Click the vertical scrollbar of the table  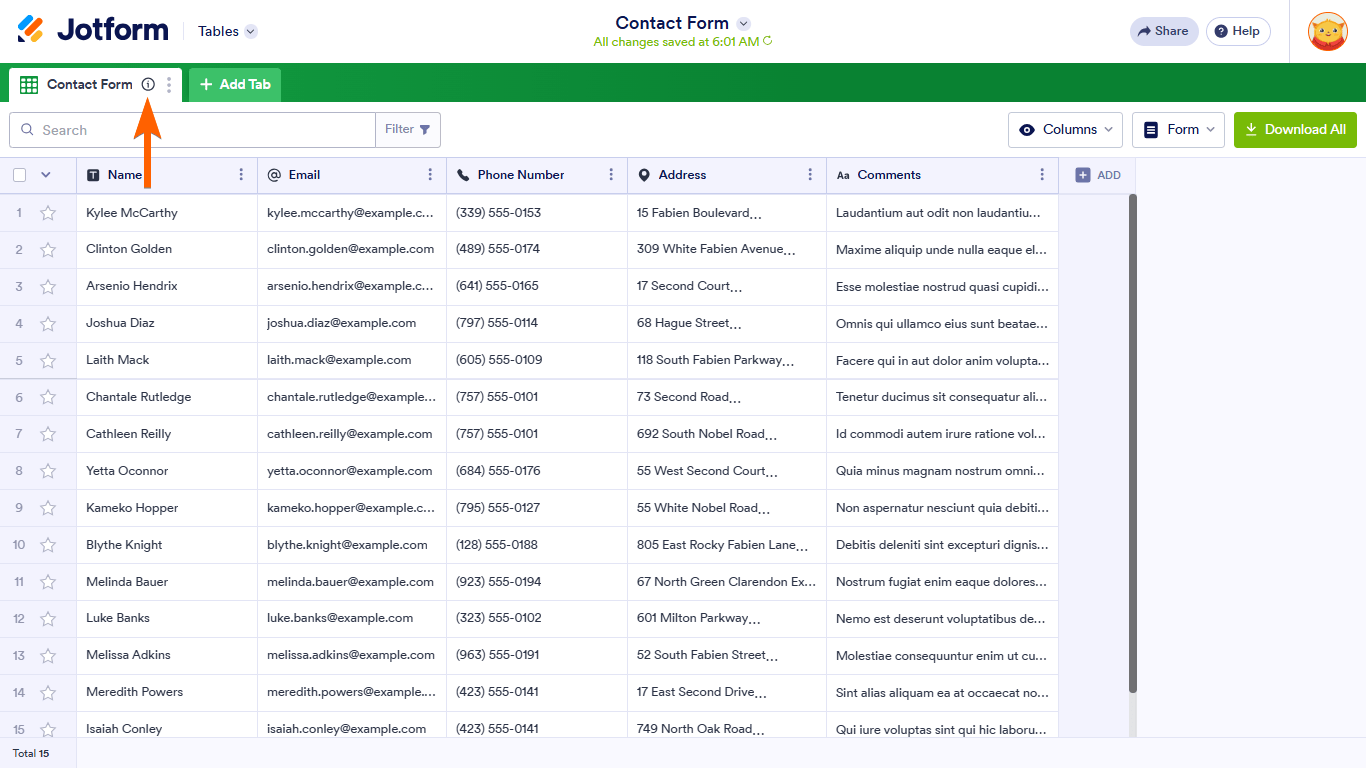point(1132,440)
